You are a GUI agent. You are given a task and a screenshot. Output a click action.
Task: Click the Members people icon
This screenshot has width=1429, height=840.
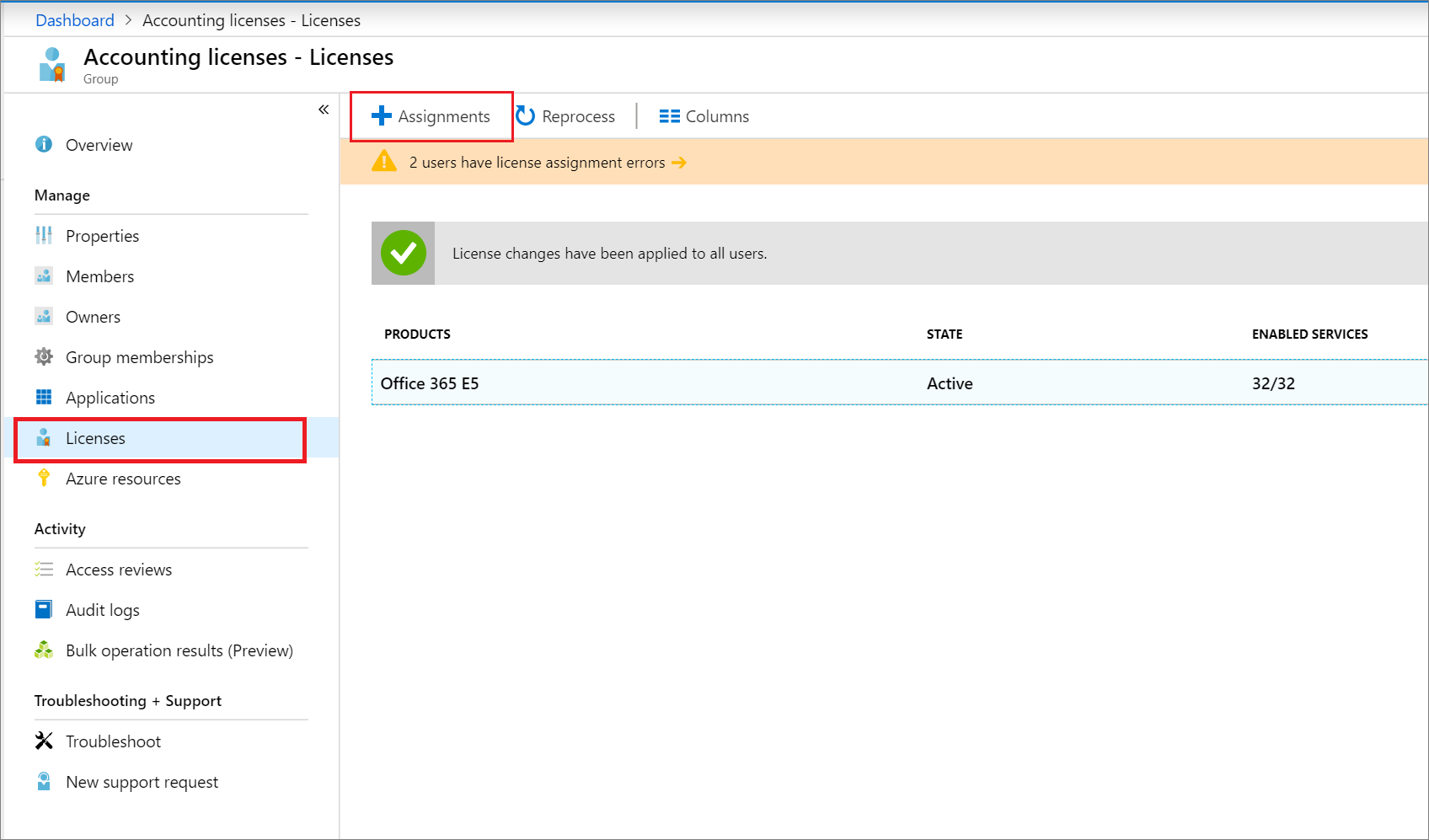coord(44,276)
